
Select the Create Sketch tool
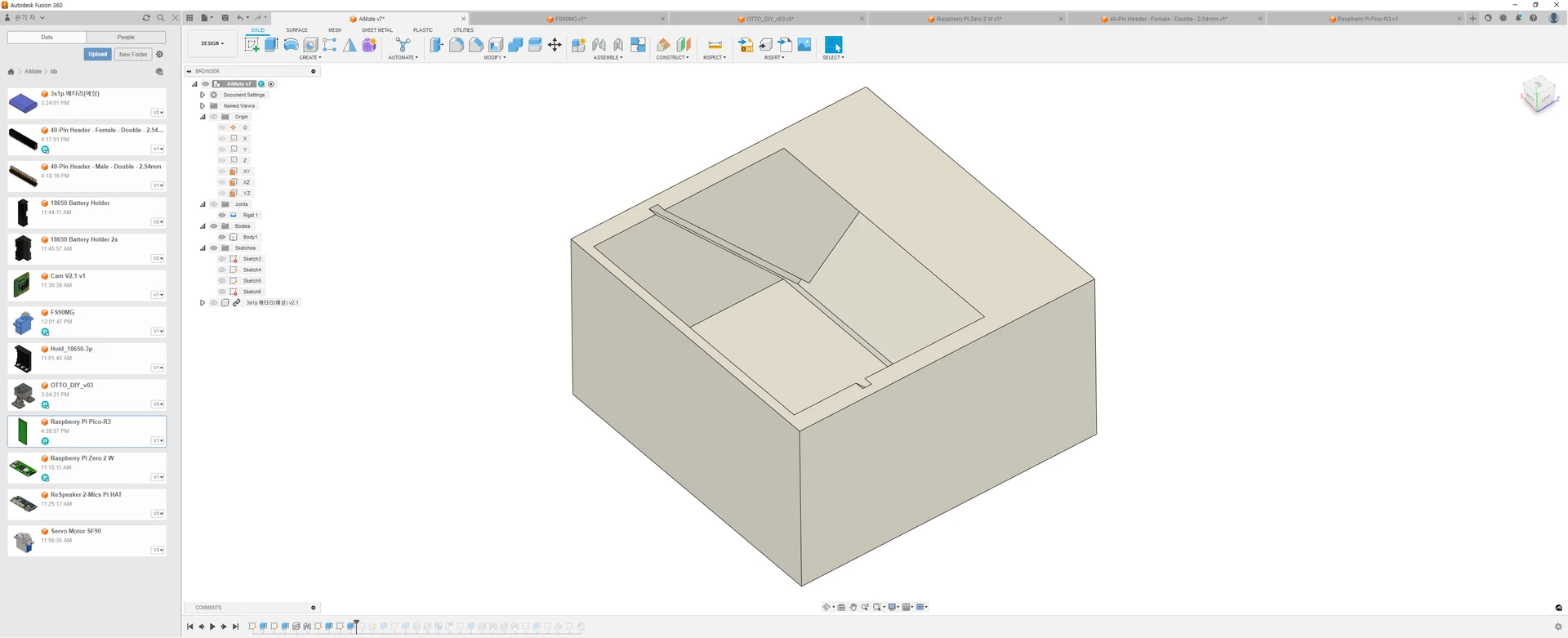252,45
